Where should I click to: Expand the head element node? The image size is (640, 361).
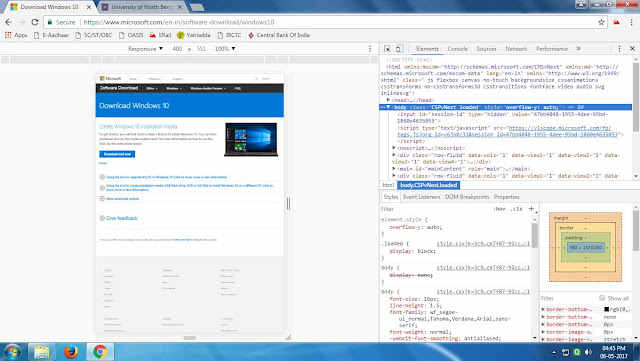388,100
